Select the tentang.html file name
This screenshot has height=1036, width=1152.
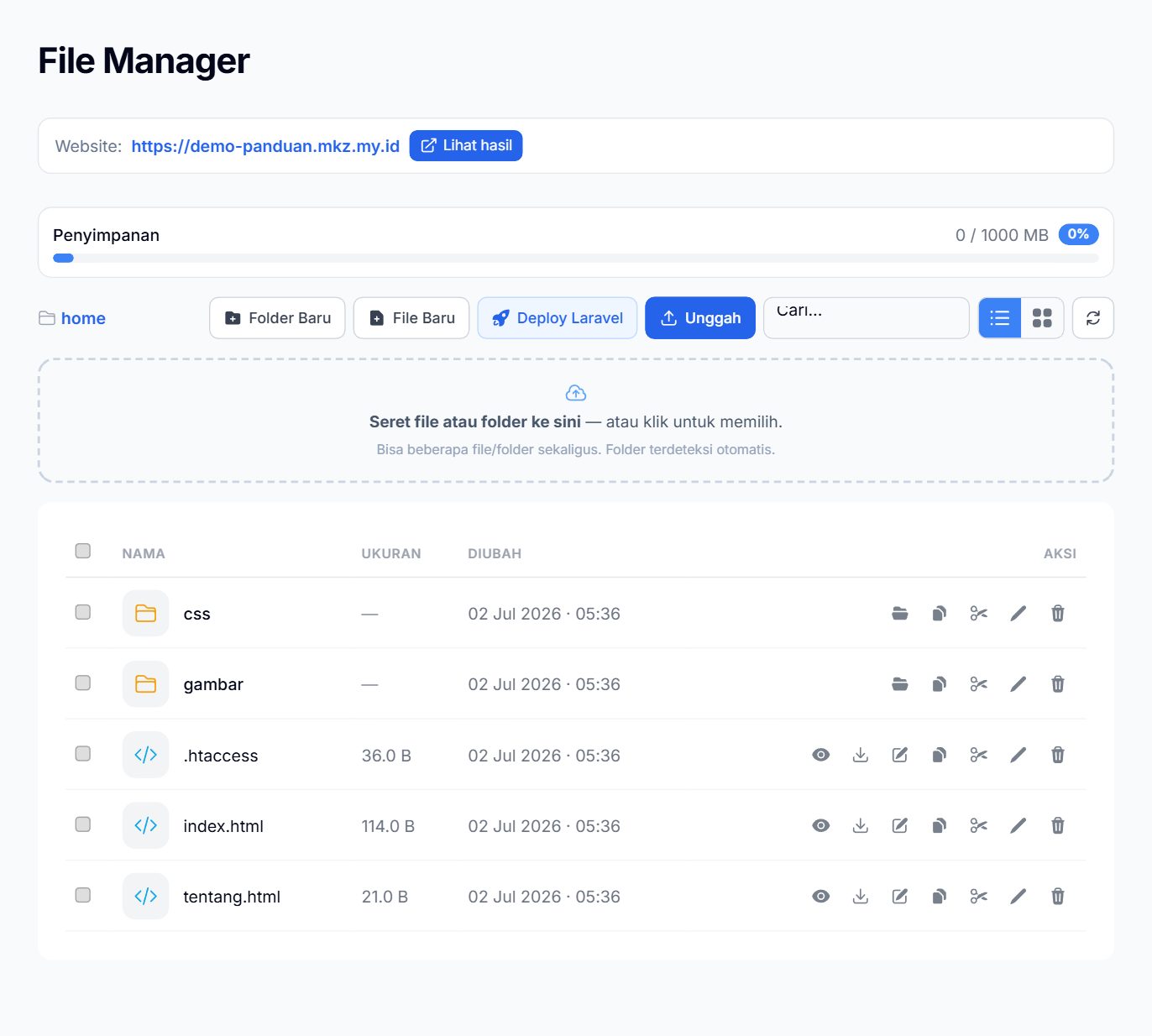tap(232, 897)
